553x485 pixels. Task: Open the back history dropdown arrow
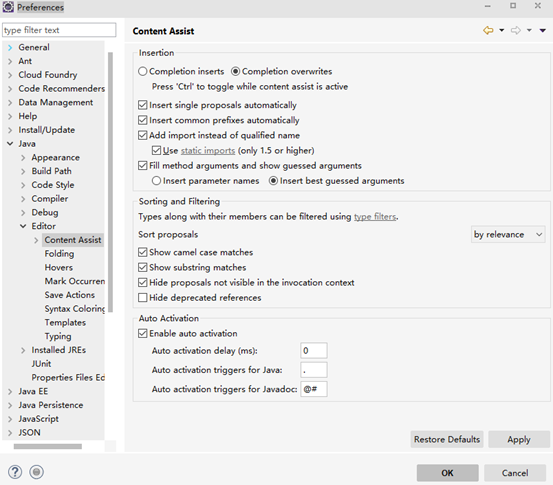(502, 31)
